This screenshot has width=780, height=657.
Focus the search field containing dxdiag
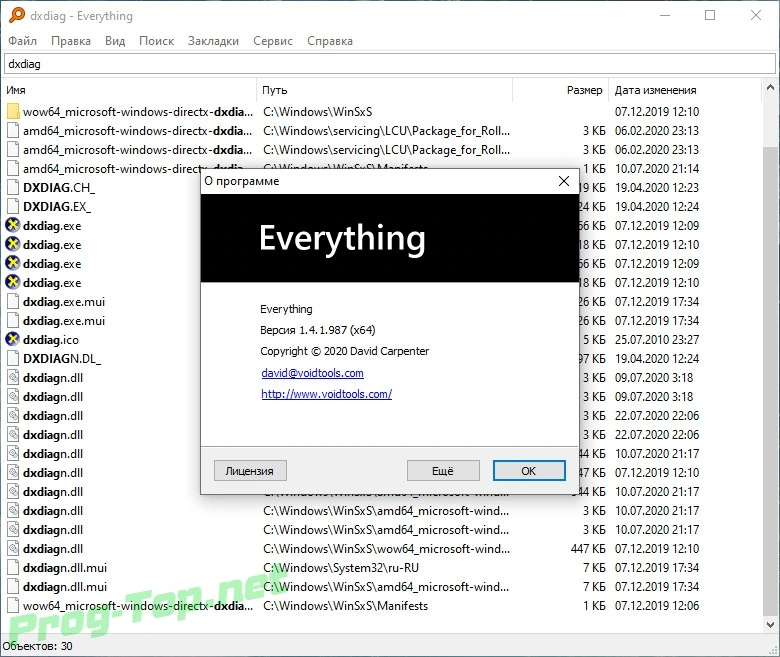coord(390,64)
